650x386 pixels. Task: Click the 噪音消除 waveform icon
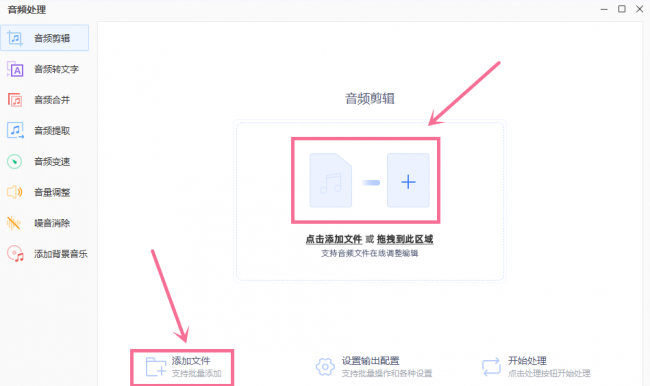[14, 223]
